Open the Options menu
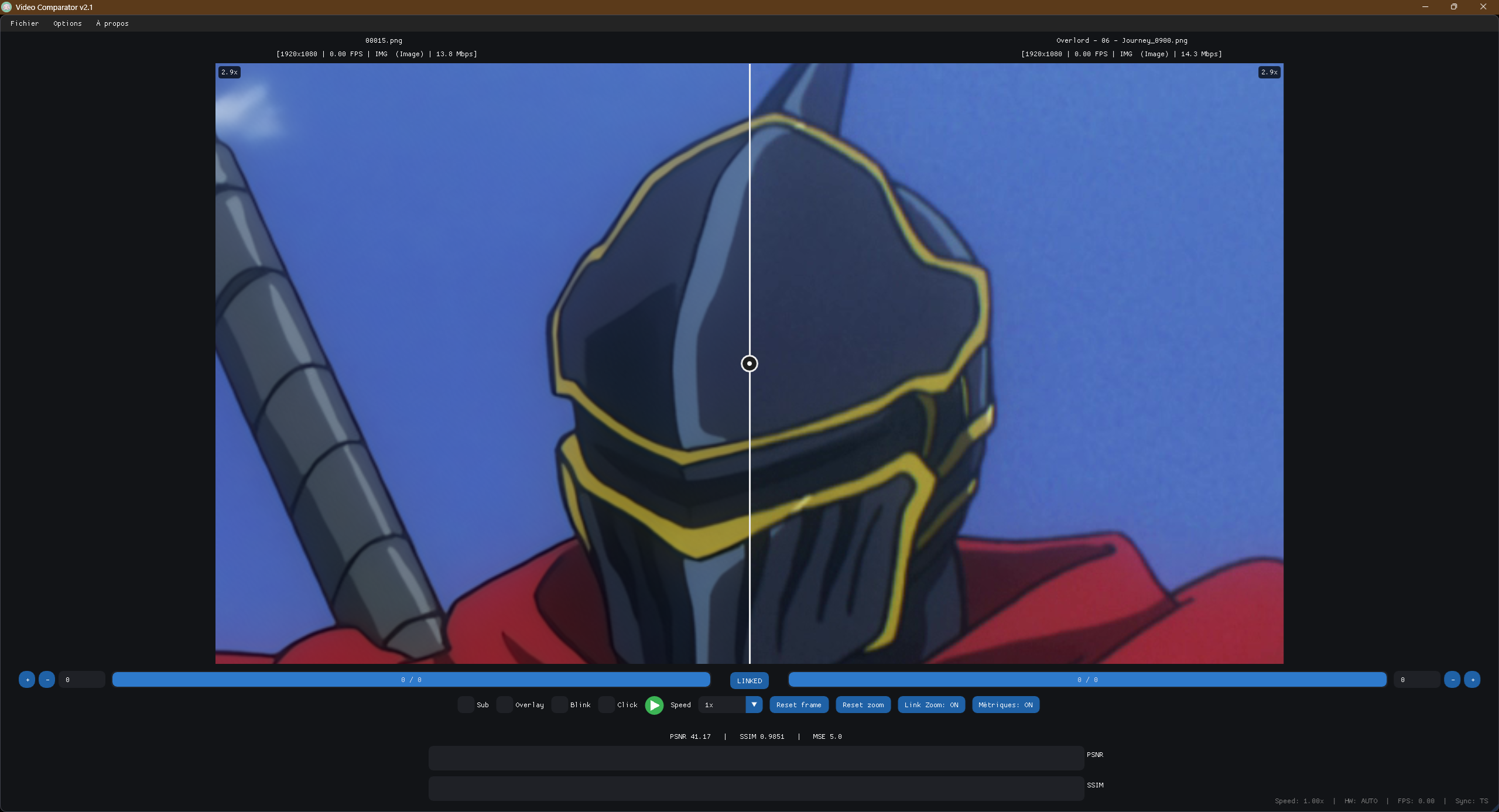1499x812 pixels. click(67, 23)
